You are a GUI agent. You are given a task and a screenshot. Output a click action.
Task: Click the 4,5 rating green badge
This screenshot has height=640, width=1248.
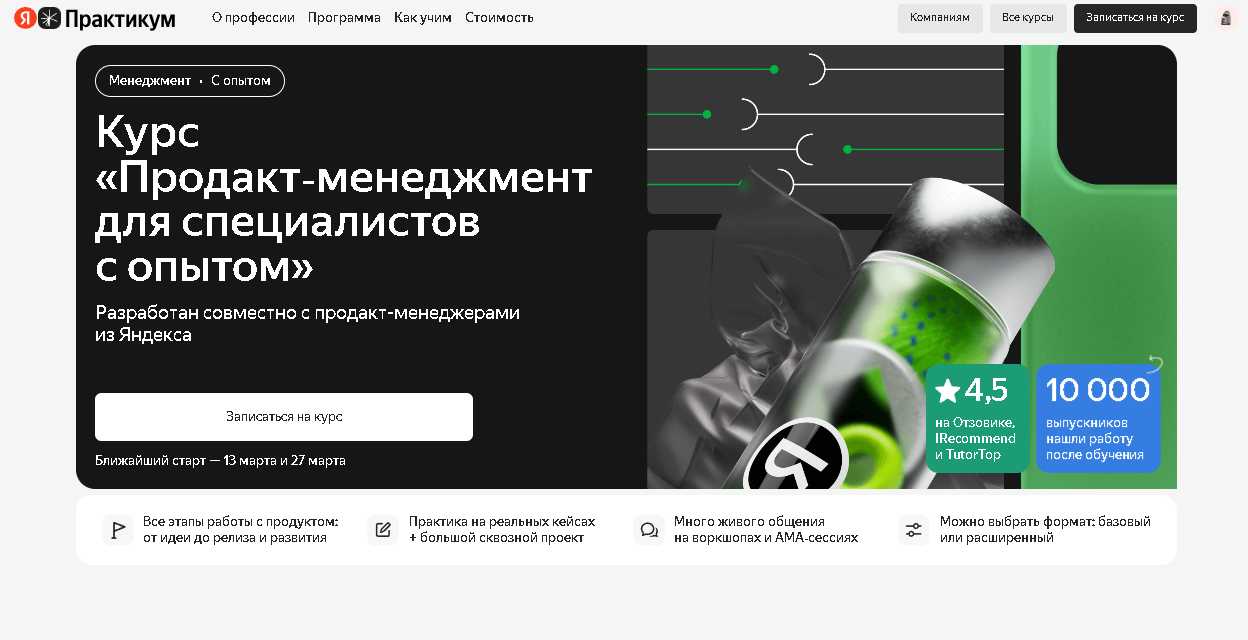point(977,418)
